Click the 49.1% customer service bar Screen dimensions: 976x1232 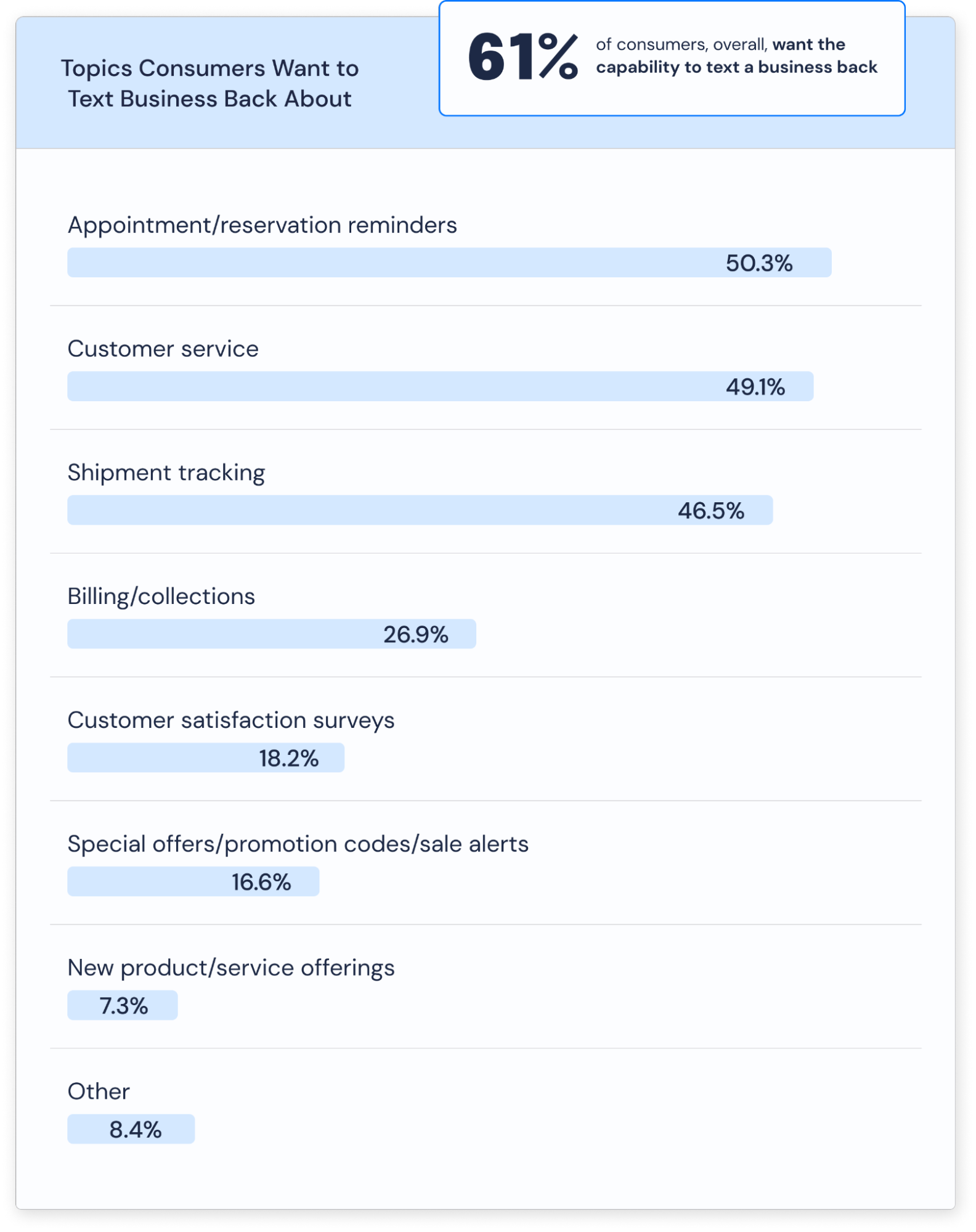[x=440, y=386]
